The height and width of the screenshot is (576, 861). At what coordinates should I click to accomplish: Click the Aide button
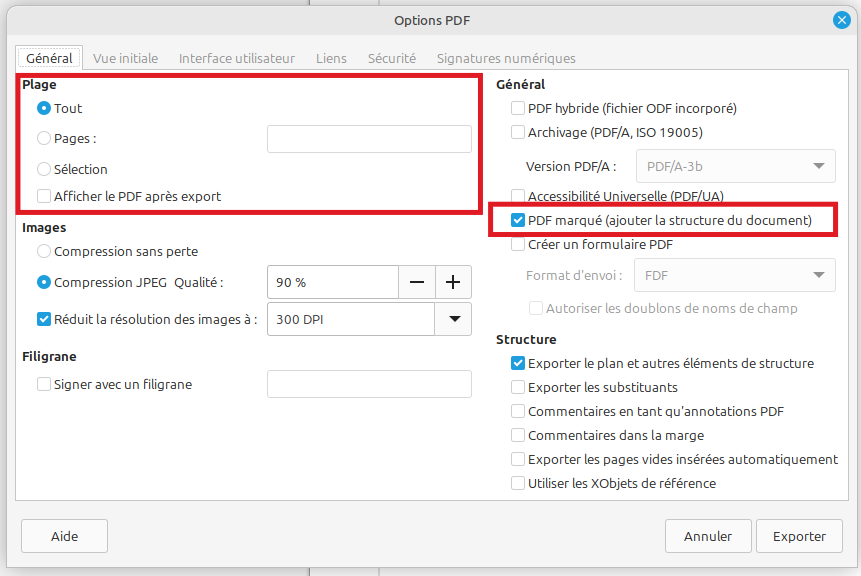pyautogui.click(x=64, y=536)
